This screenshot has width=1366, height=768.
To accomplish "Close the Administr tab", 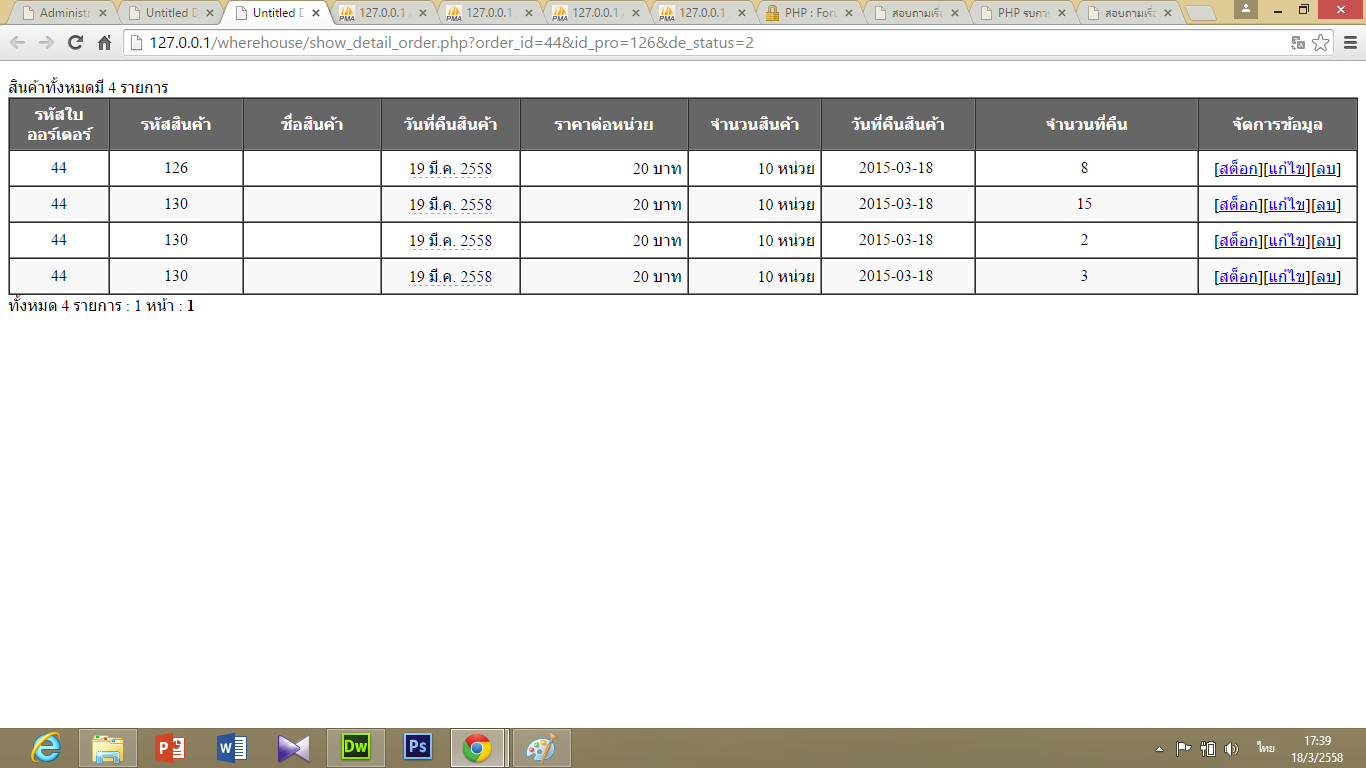I will point(103,13).
